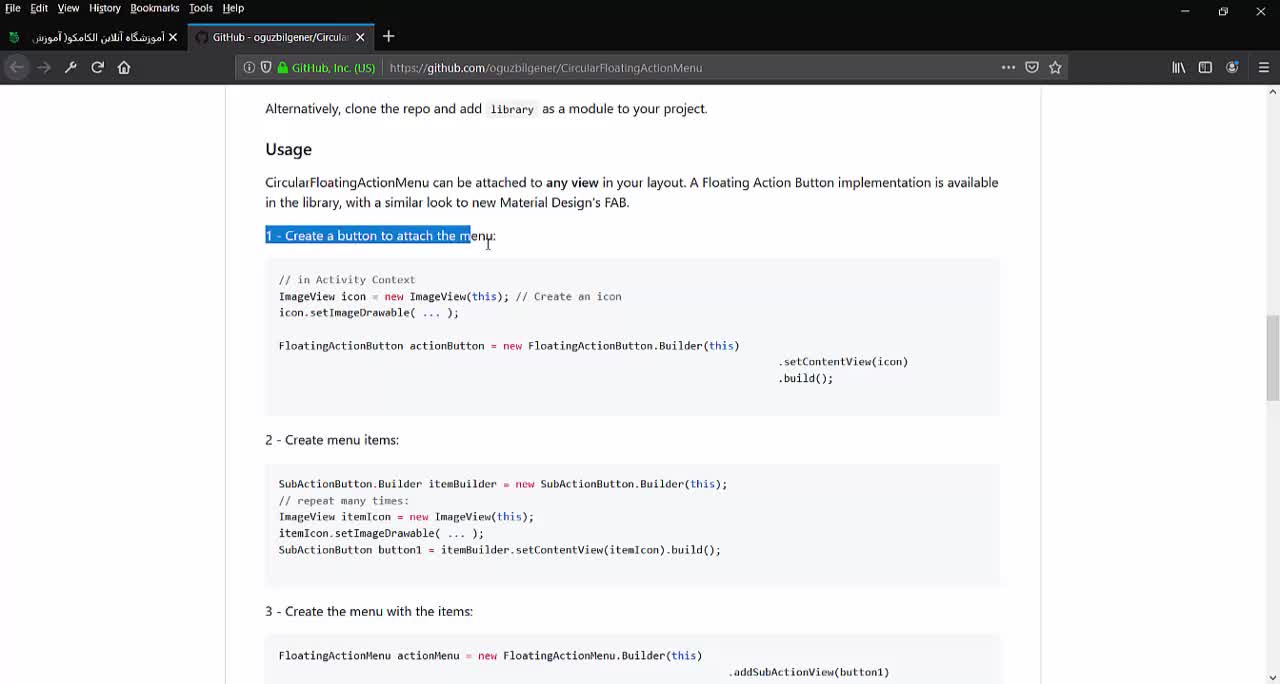This screenshot has width=1280, height=684.
Task: Open the Firefox hamburger menu
Action: tap(1263, 67)
